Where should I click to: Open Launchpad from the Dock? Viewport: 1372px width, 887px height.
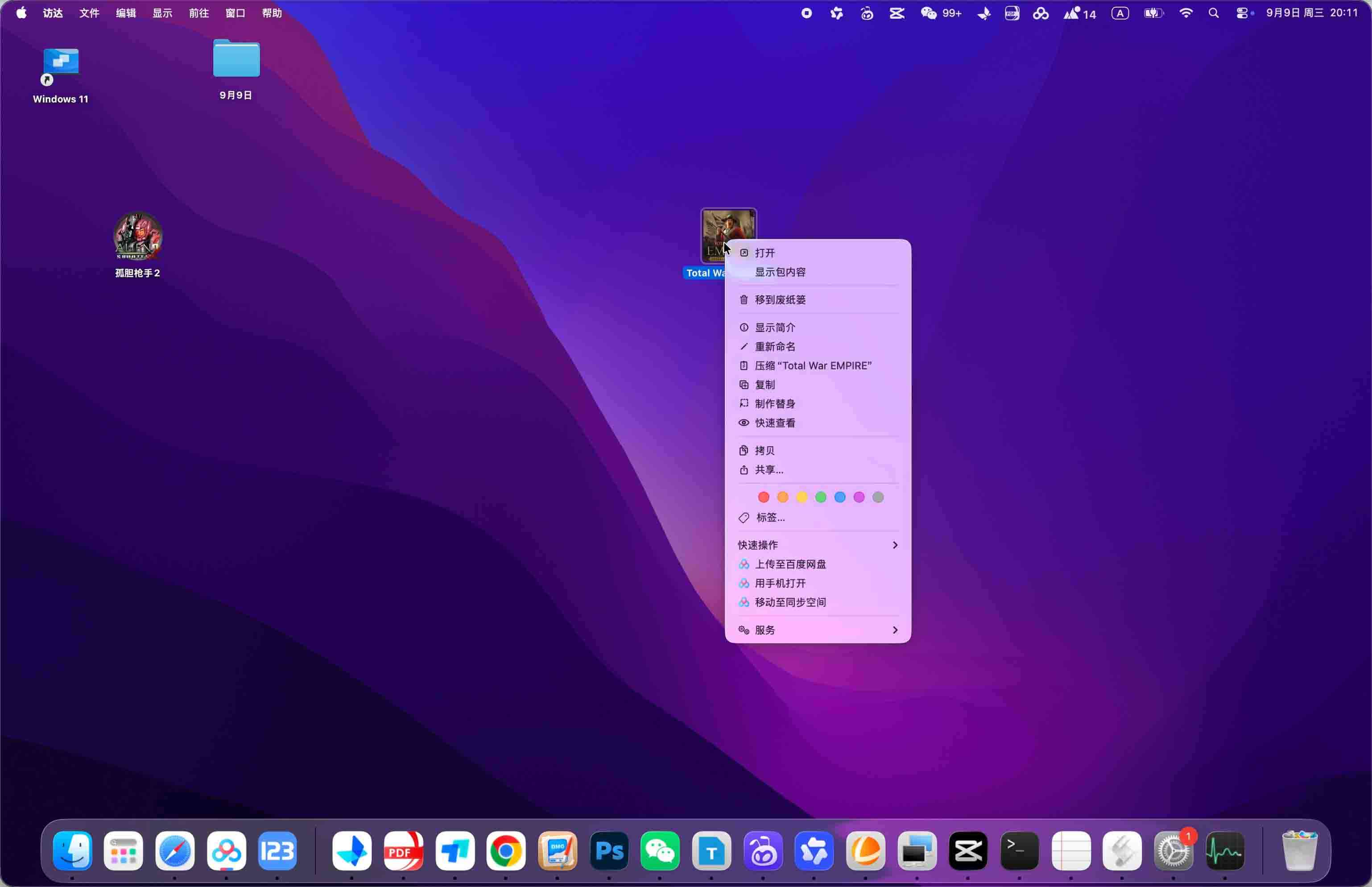pos(124,851)
